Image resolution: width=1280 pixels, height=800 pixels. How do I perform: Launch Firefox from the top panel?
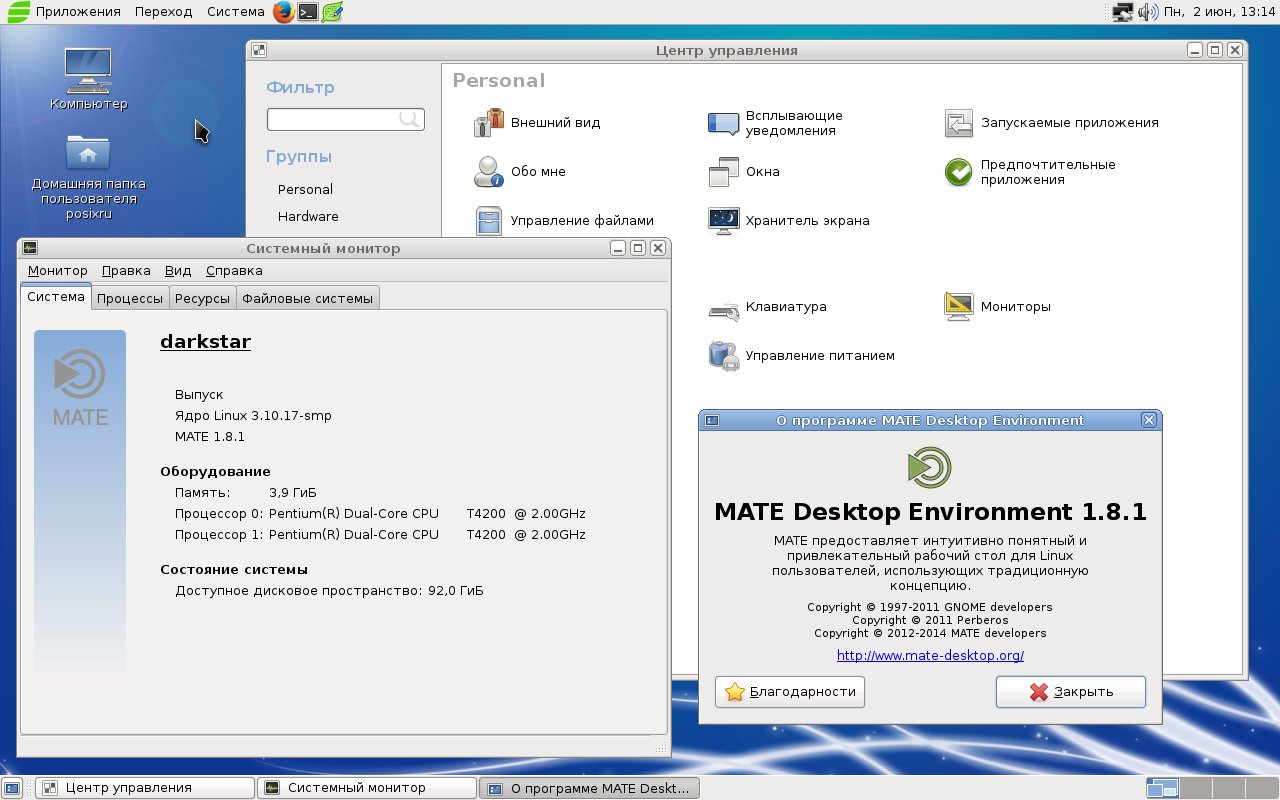283,12
